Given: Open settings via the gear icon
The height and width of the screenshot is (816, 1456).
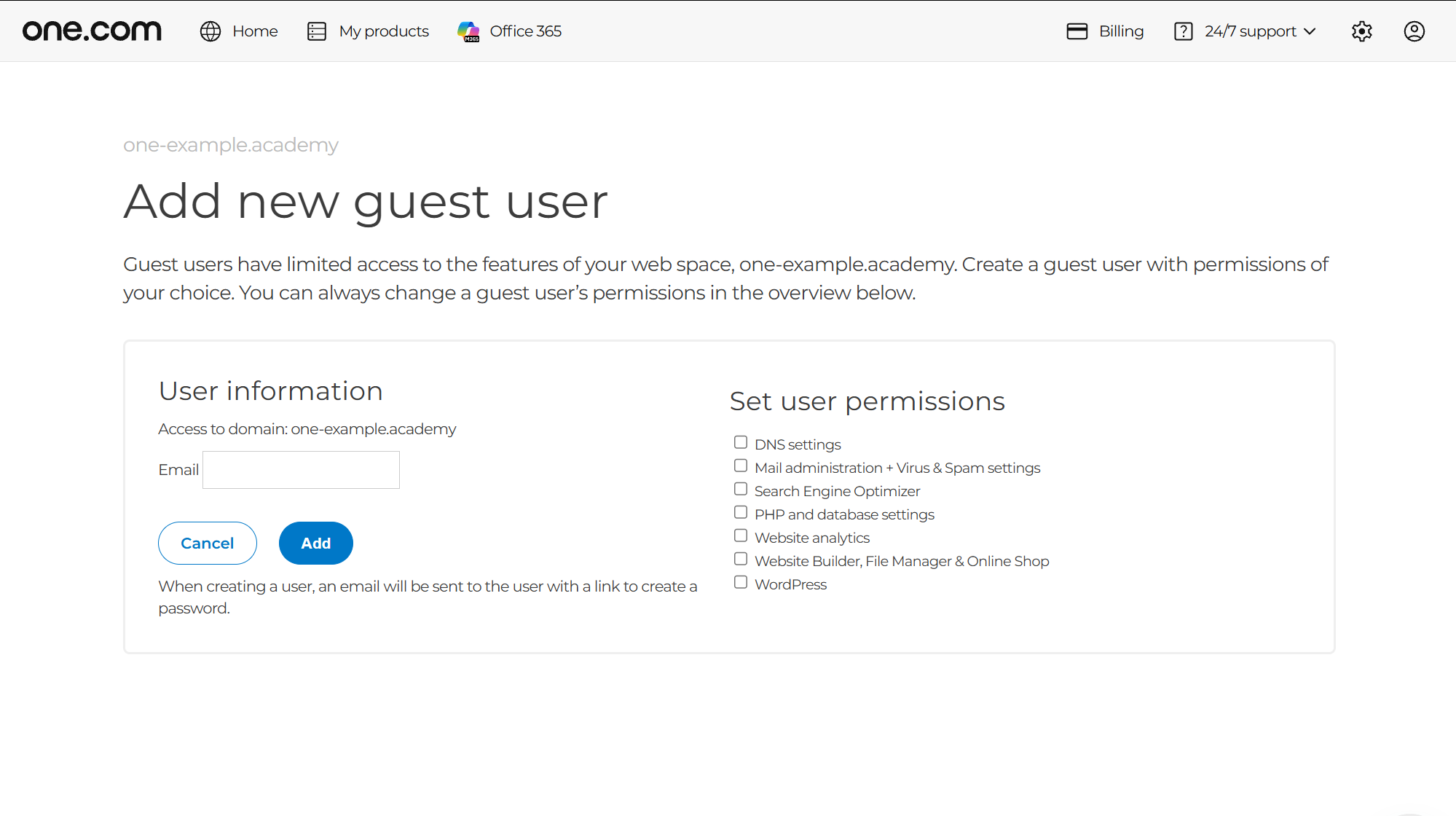Looking at the screenshot, I should point(1362,31).
